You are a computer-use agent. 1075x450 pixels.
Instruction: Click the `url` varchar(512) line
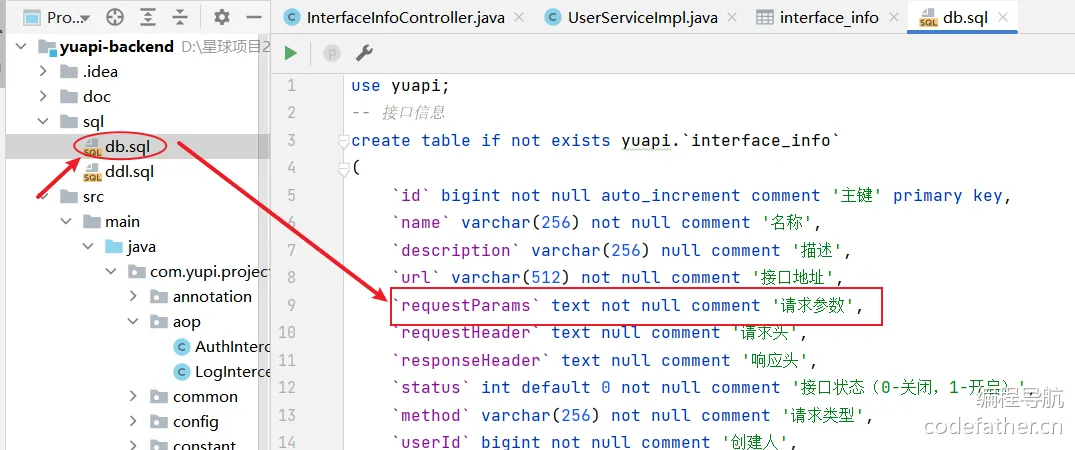click(616, 278)
